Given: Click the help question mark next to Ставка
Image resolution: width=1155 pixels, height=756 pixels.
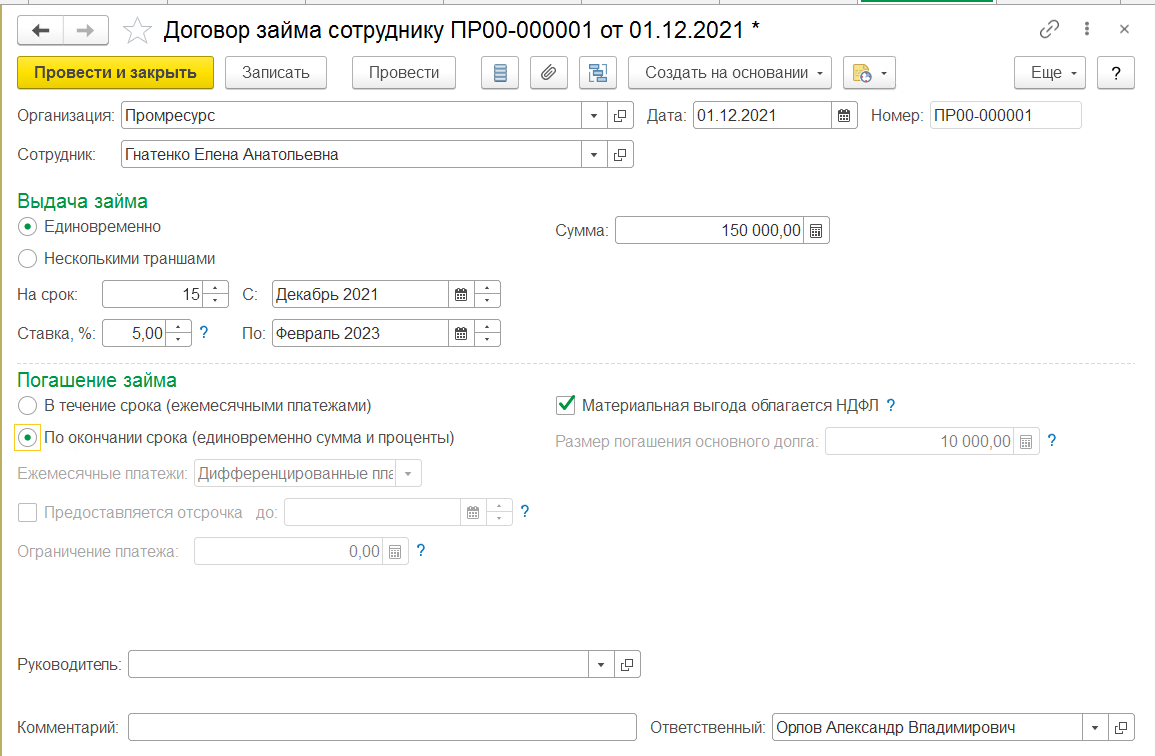Looking at the screenshot, I should coord(204,333).
